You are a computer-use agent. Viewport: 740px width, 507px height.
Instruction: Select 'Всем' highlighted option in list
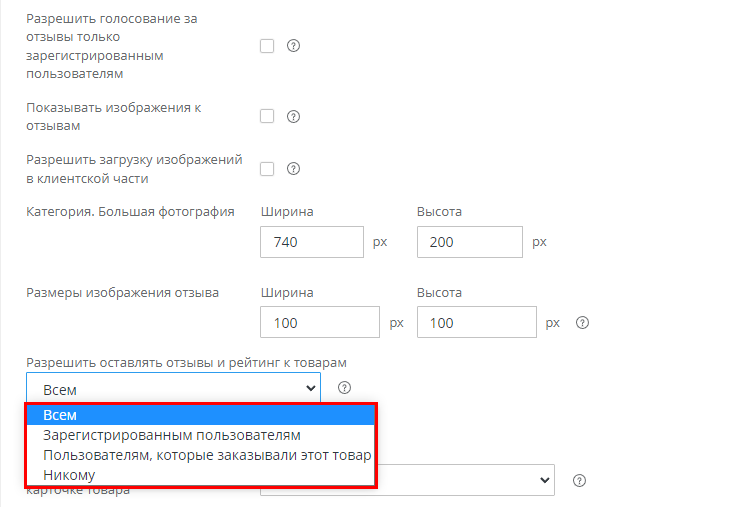click(201, 415)
